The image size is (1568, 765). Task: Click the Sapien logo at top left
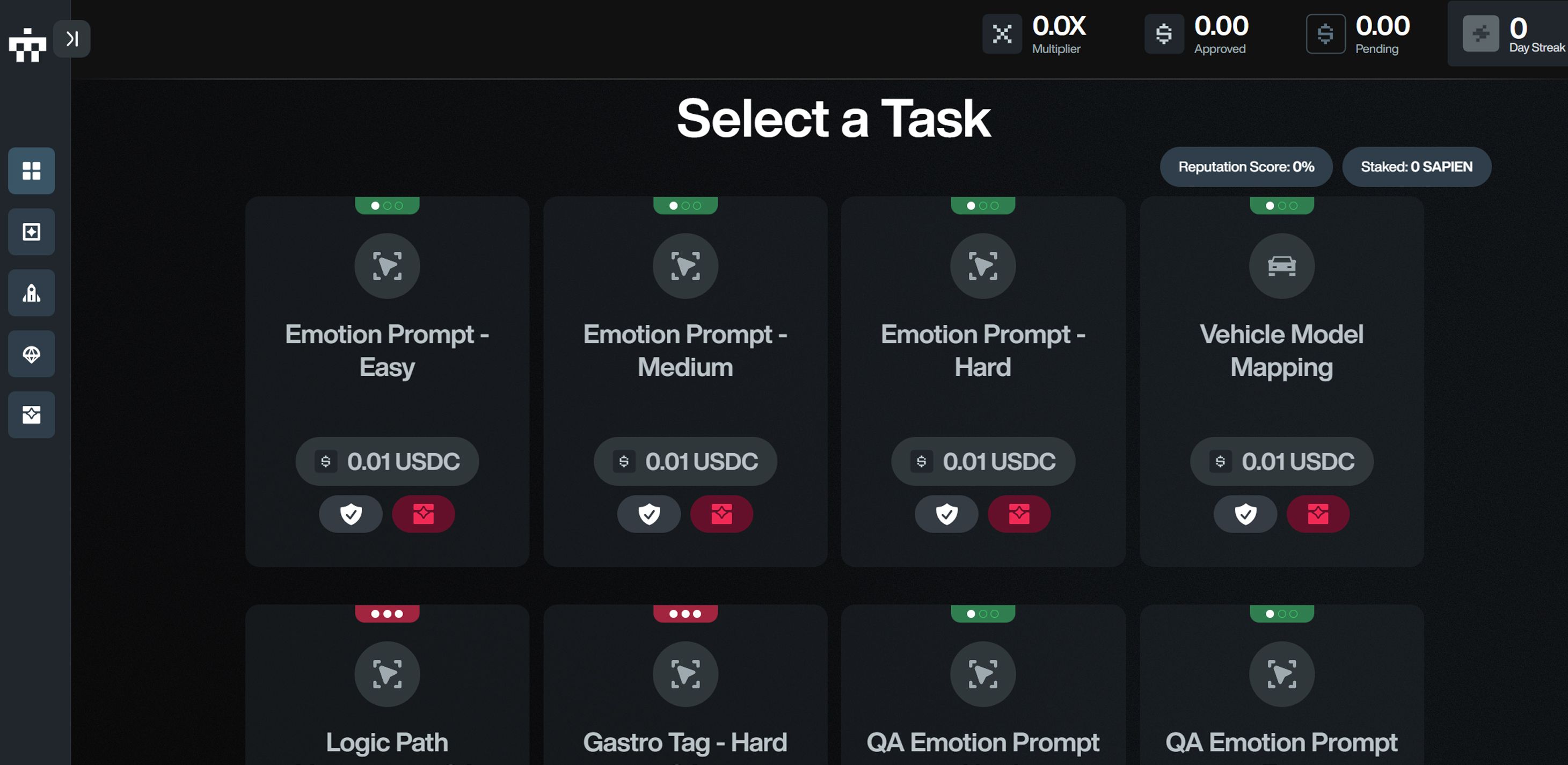(27, 44)
